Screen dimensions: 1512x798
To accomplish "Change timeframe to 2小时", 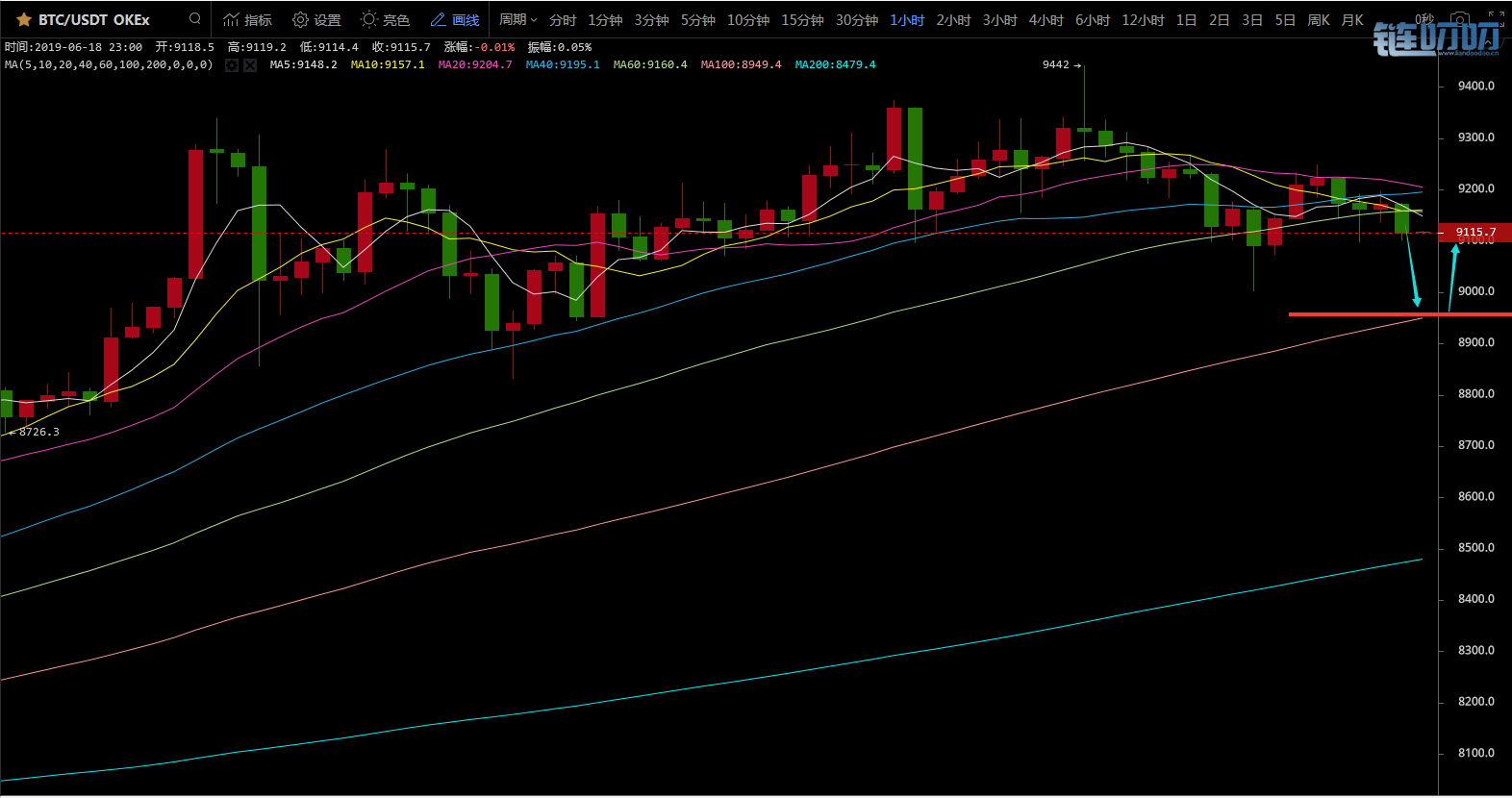I will [953, 19].
